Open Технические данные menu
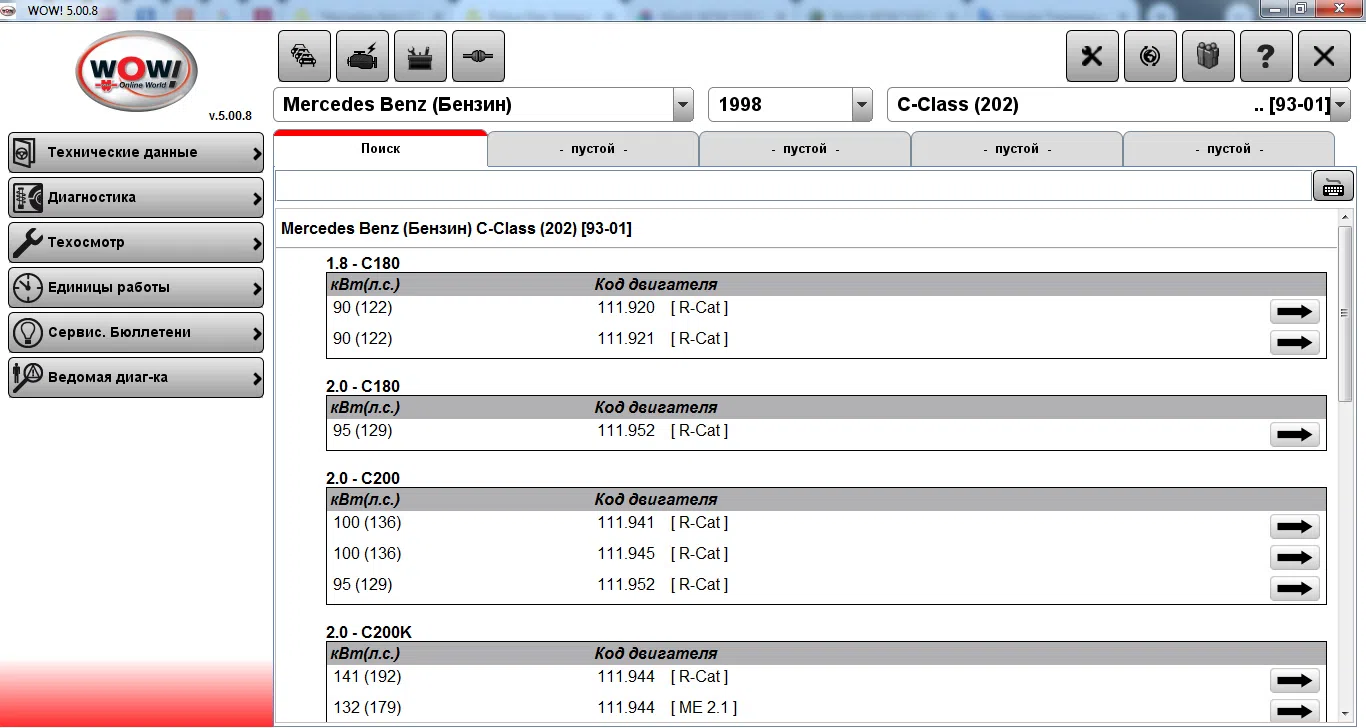Screen dimensions: 1366x728 tap(136, 153)
